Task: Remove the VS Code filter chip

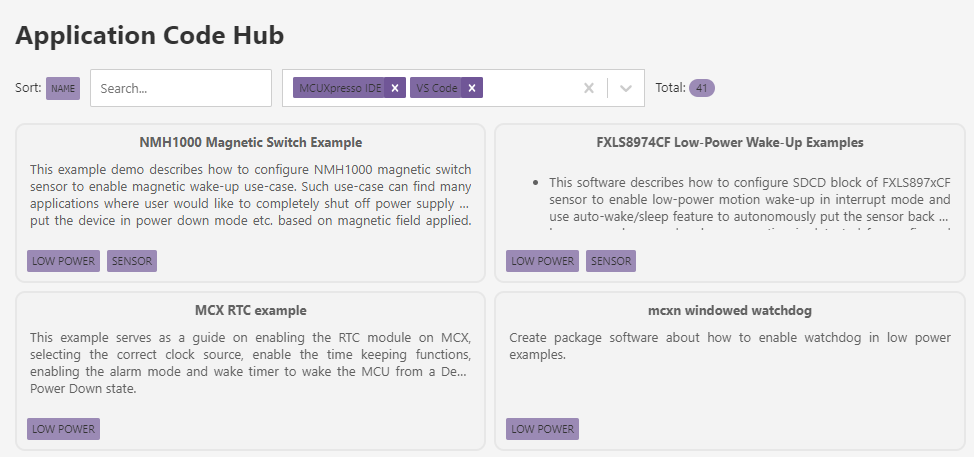Action: 472,88
